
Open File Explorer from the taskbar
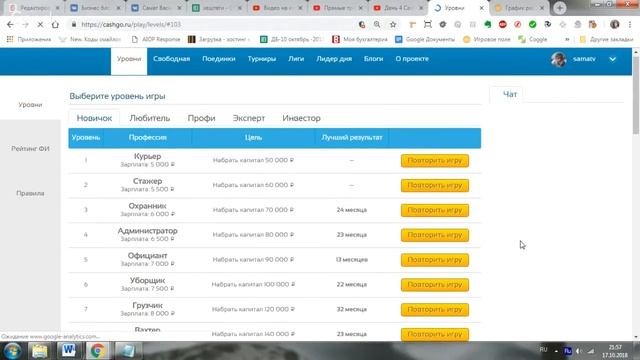[x=40, y=351]
